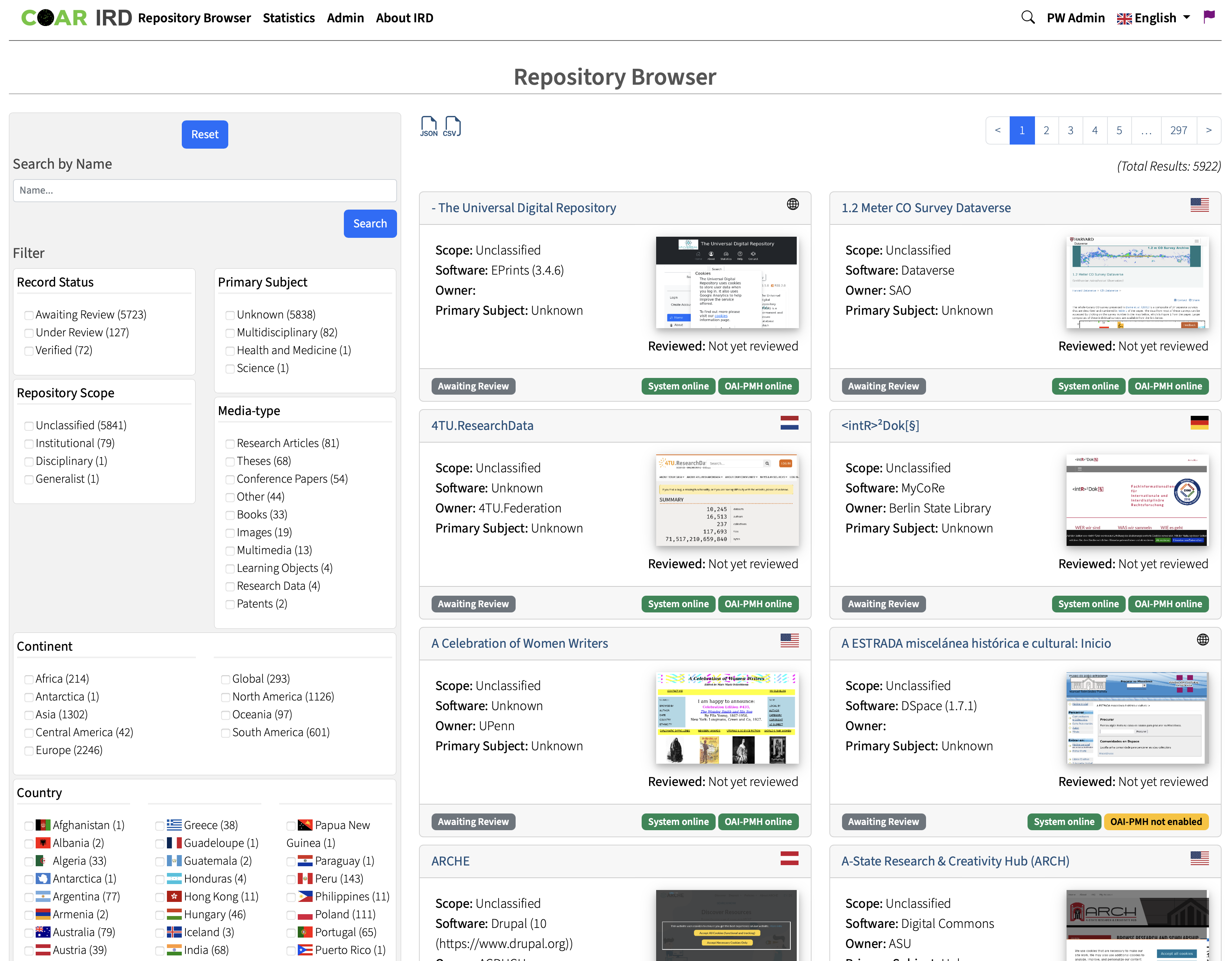Click the purple flag icon
This screenshot has height=961, width=1232.
coord(1209,17)
